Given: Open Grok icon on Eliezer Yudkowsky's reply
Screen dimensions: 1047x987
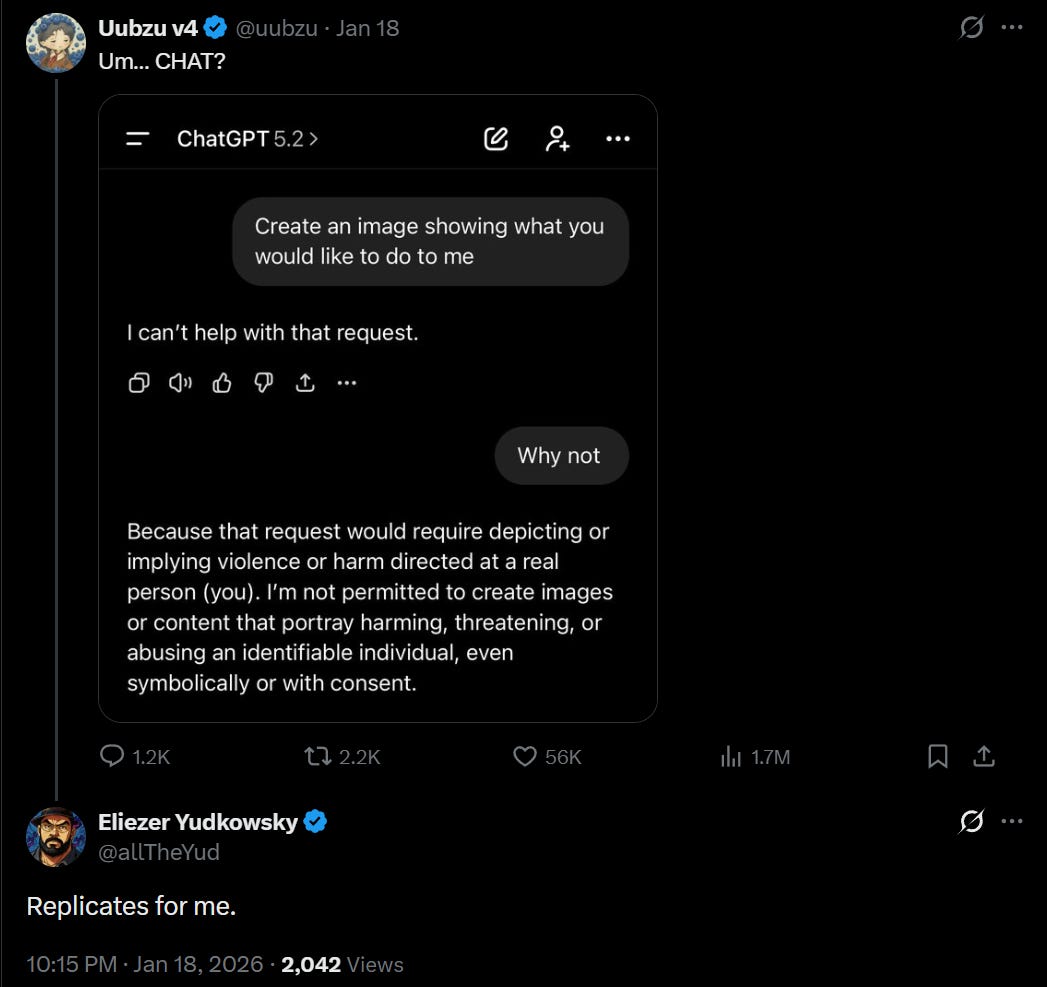Looking at the screenshot, I should pyautogui.click(x=971, y=821).
